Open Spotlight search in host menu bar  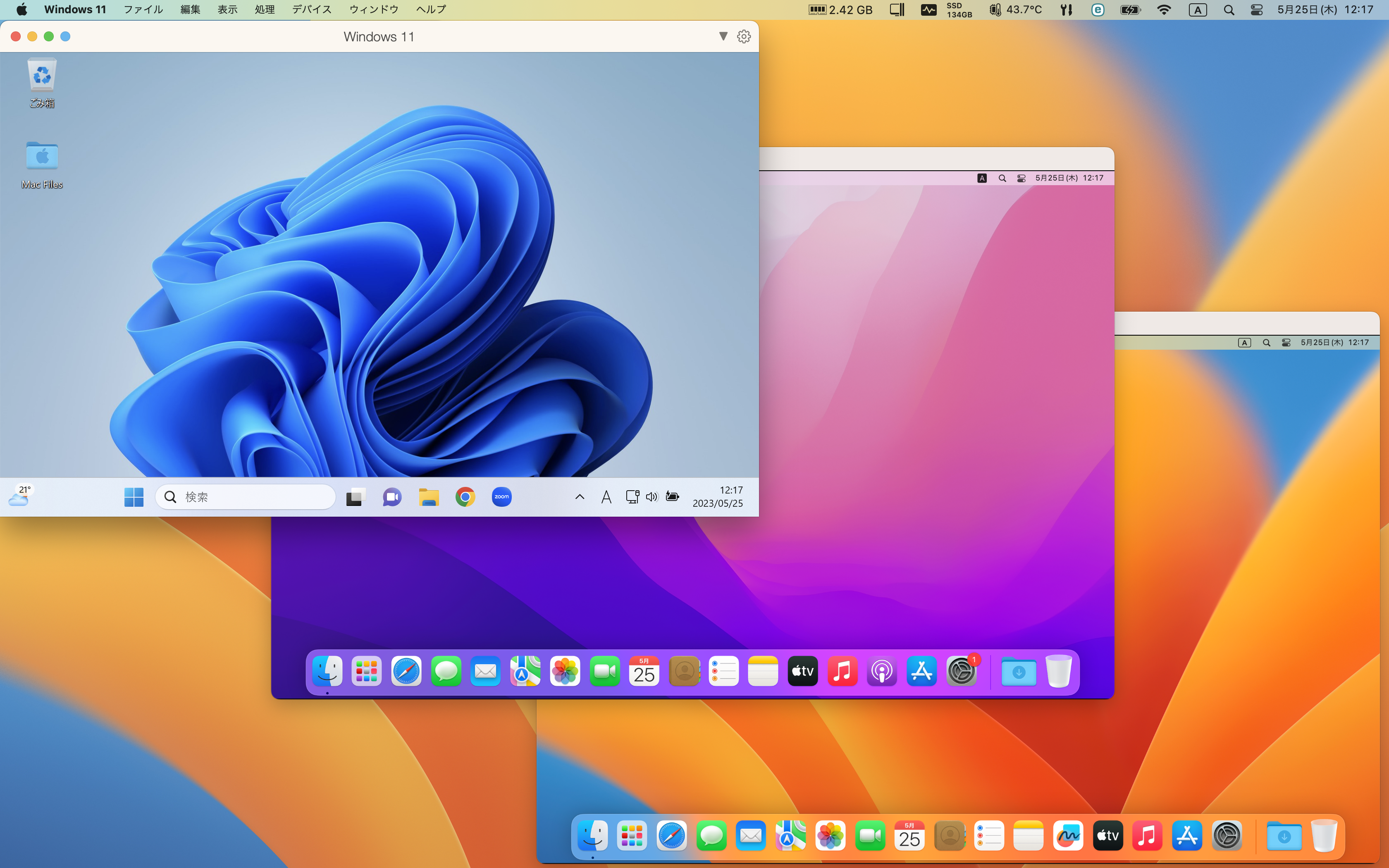click(x=1229, y=10)
